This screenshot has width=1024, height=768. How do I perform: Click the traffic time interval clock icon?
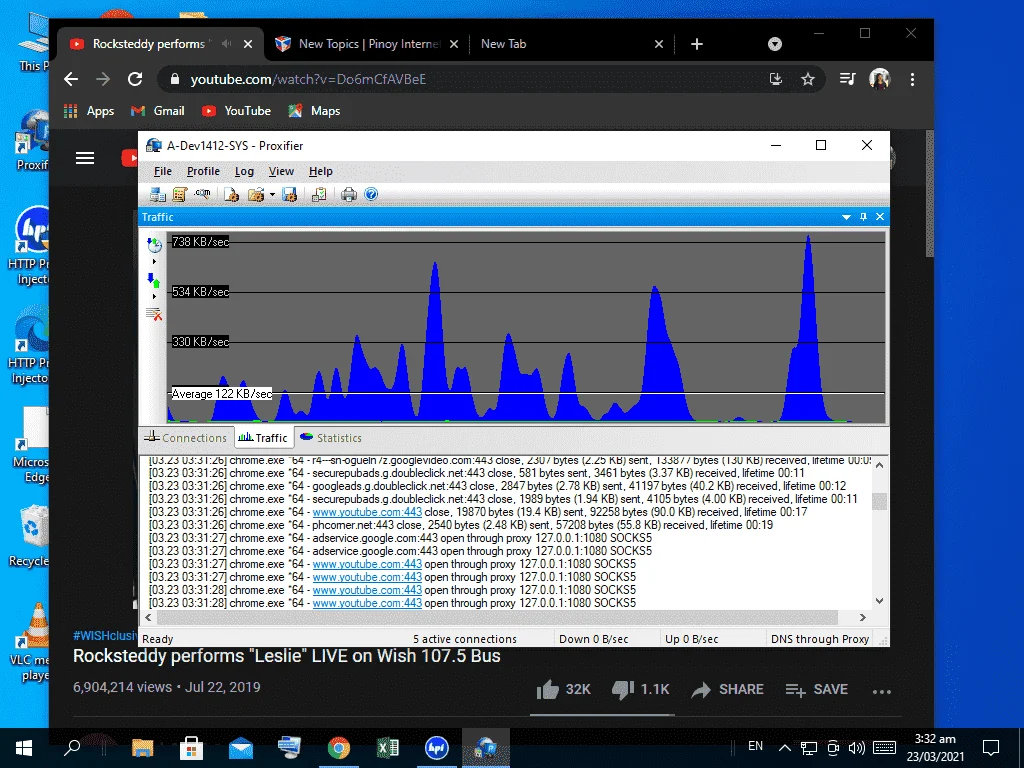(x=155, y=245)
